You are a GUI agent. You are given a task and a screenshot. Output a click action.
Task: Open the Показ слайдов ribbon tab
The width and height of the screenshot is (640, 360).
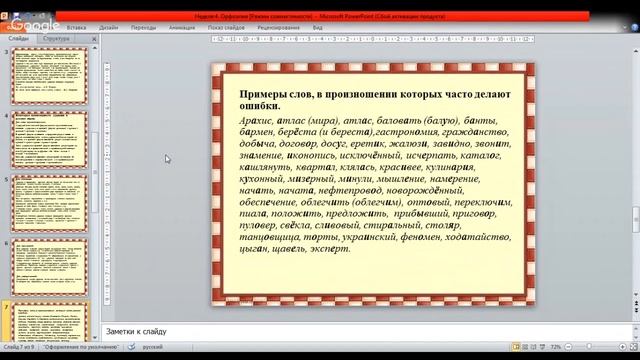tap(226, 28)
